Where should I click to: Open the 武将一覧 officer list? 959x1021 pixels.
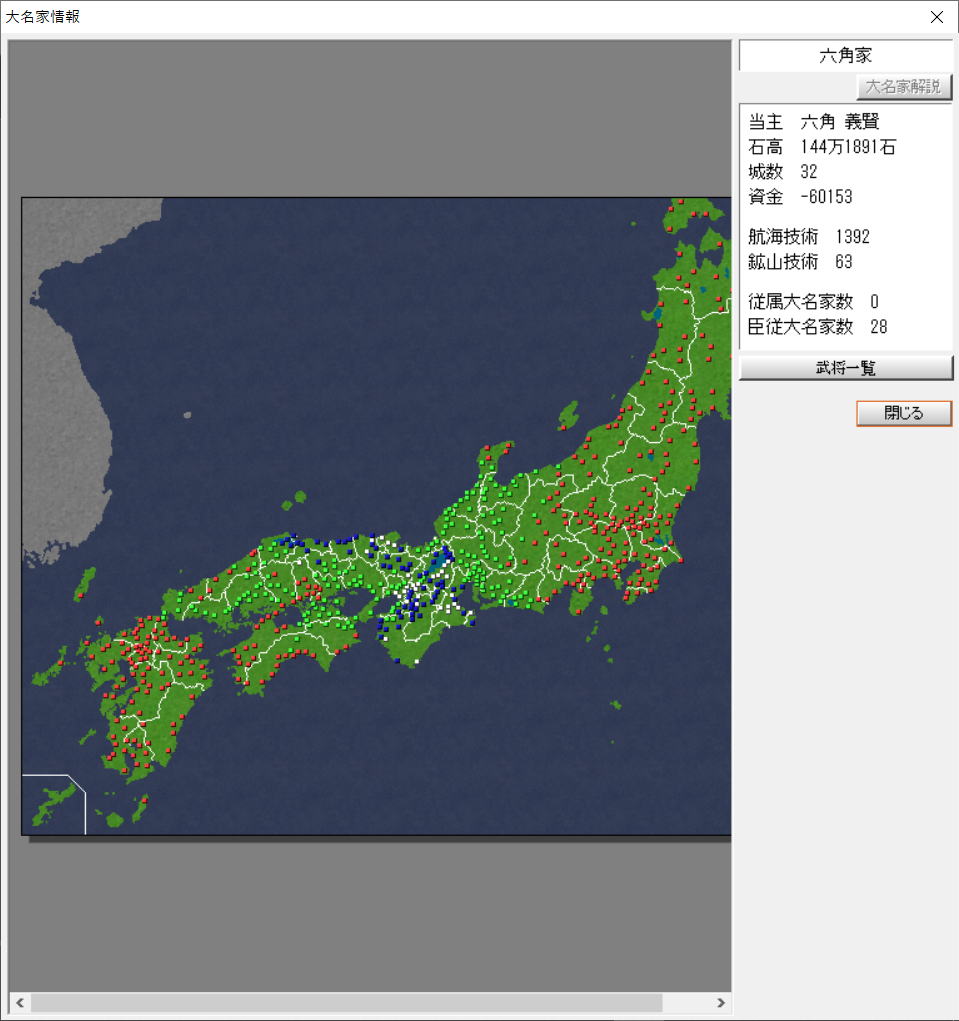(x=845, y=368)
